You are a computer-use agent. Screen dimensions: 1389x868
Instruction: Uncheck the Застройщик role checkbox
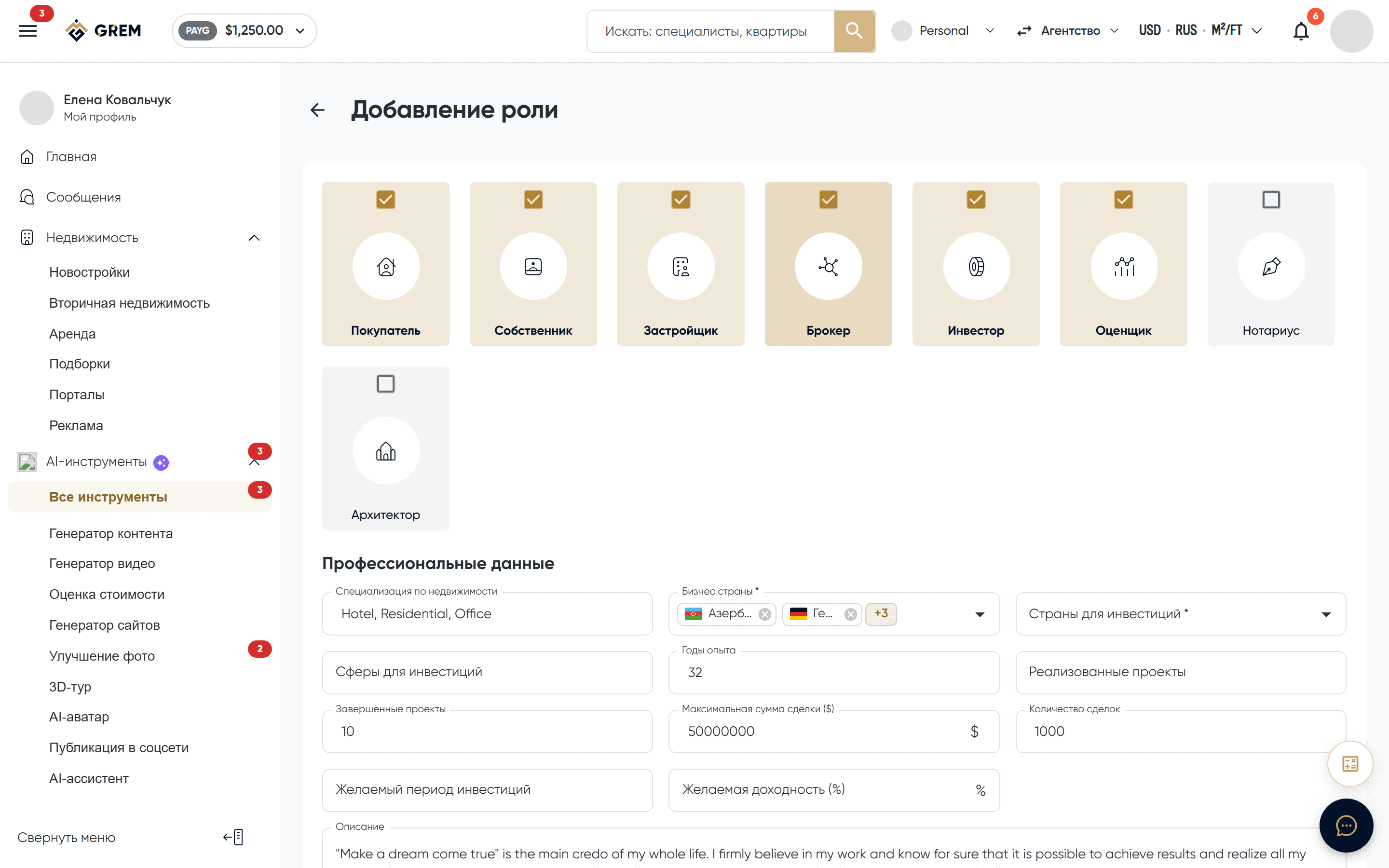tap(681, 200)
